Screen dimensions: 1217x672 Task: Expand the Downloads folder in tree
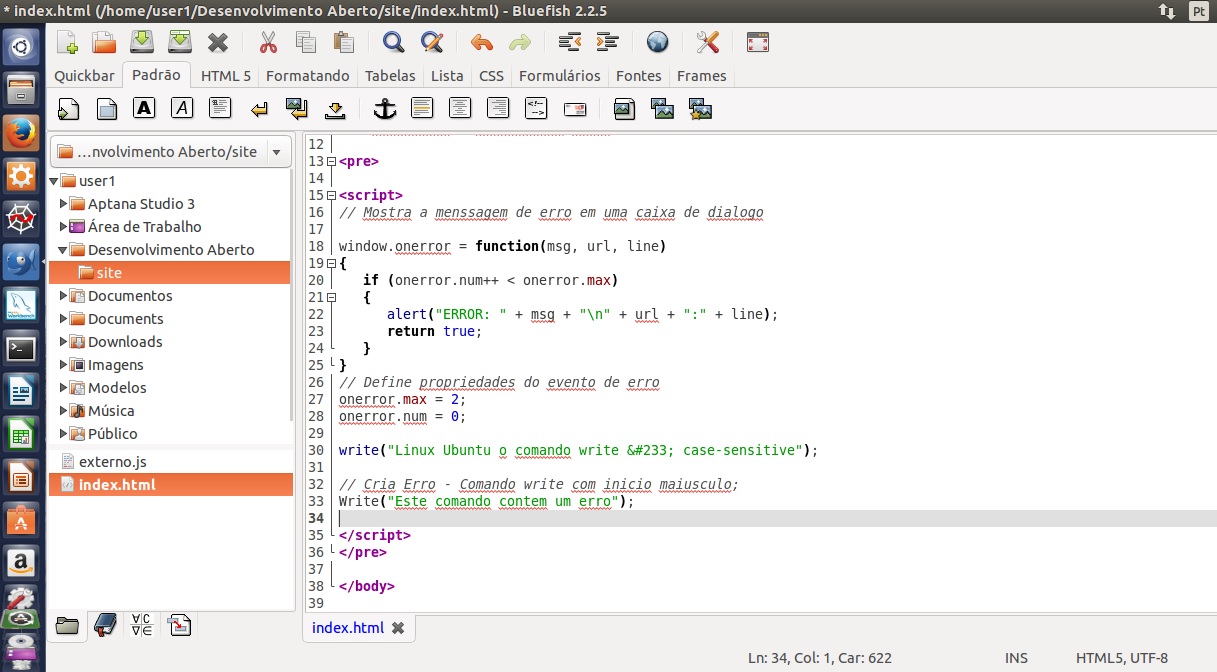[64, 342]
